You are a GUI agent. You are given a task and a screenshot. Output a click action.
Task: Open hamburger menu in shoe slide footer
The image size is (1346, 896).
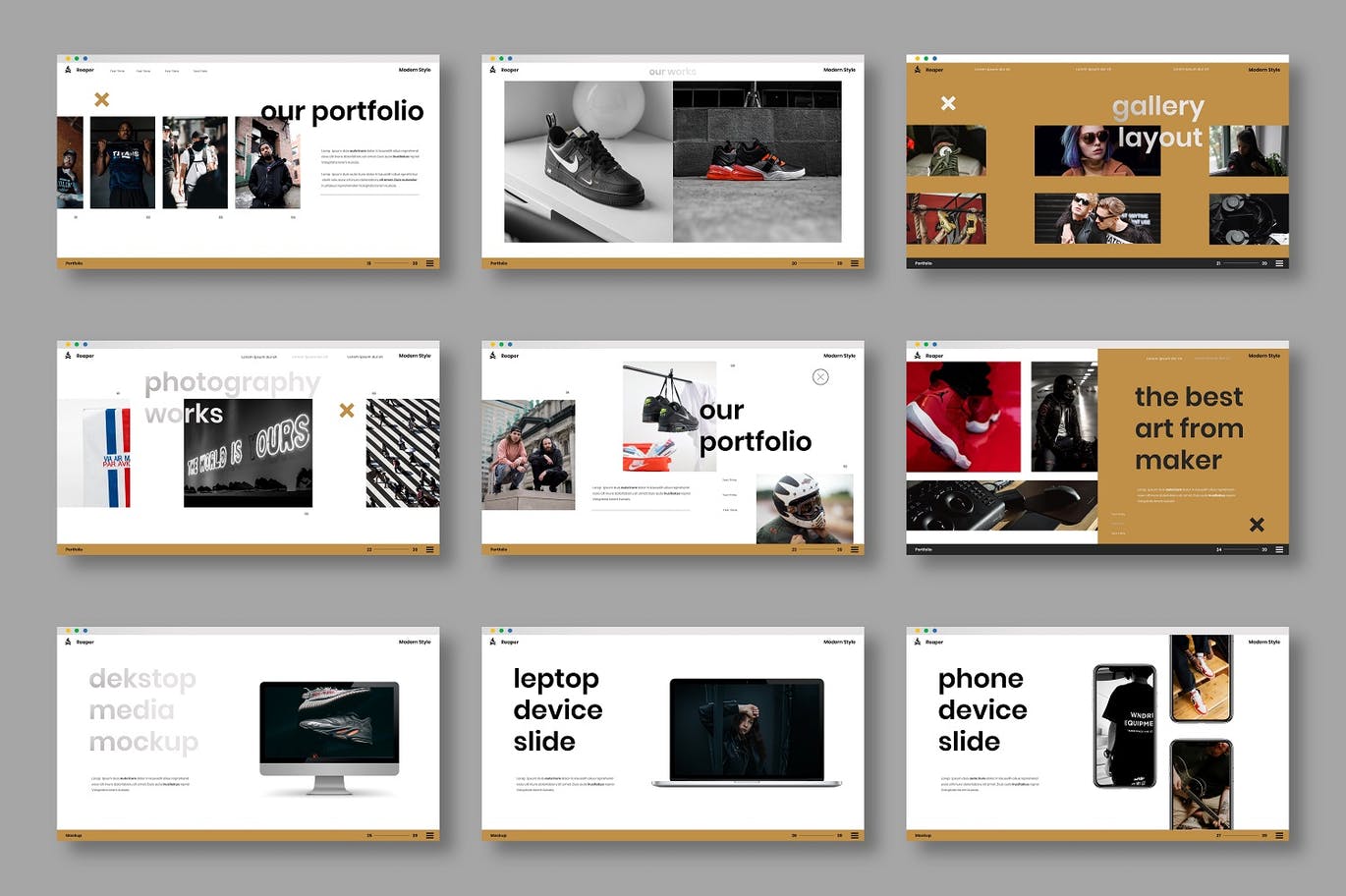tap(855, 263)
